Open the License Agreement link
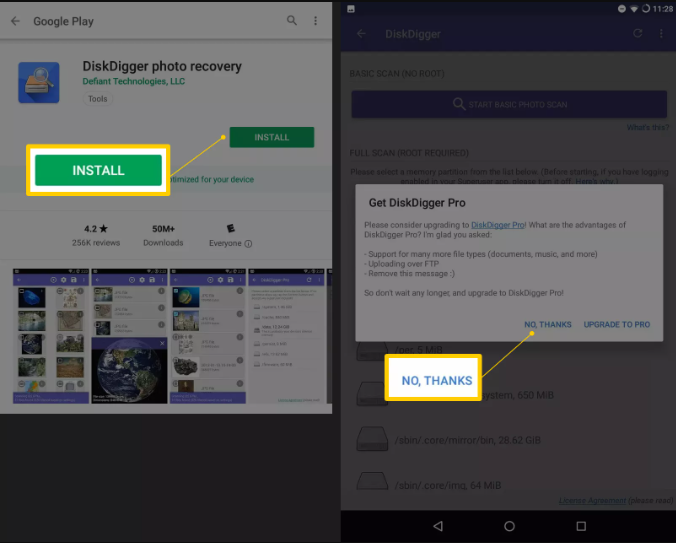The image size is (676, 543). click(592, 500)
